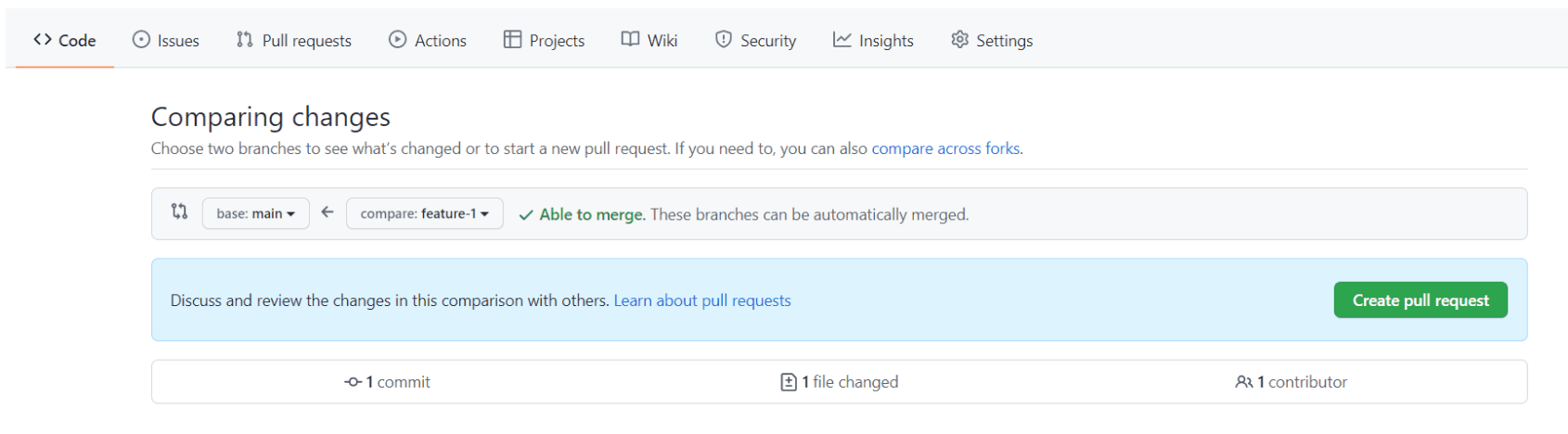Switch to the Issues tab
Screen dimensions: 1568x434
(x=166, y=40)
